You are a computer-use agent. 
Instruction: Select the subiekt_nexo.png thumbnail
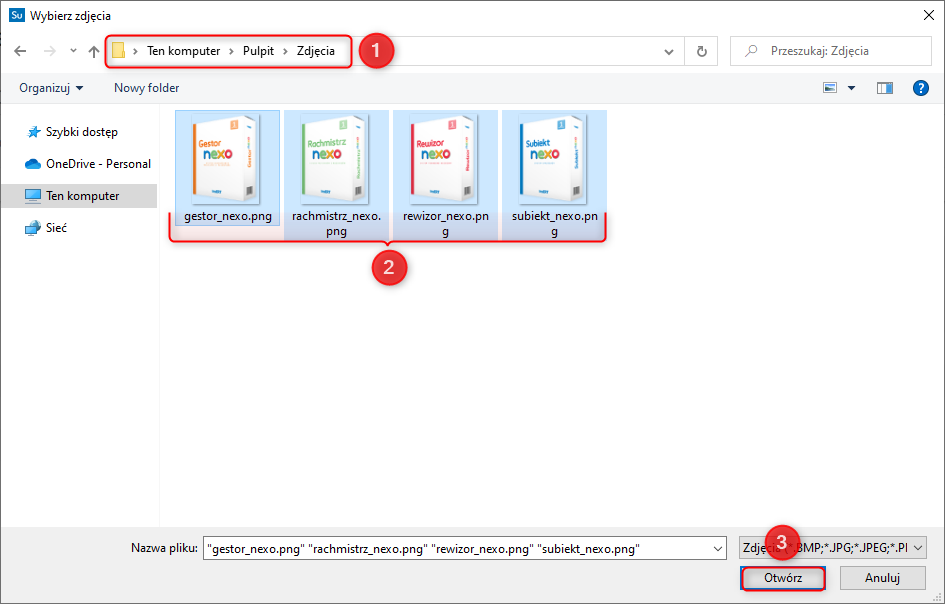click(x=554, y=159)
